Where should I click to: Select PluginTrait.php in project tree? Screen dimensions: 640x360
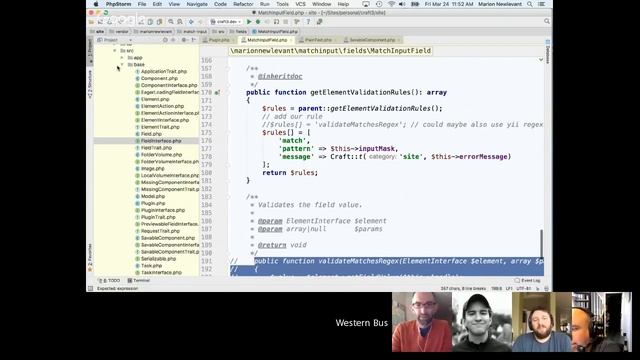[x=158, y=217]
